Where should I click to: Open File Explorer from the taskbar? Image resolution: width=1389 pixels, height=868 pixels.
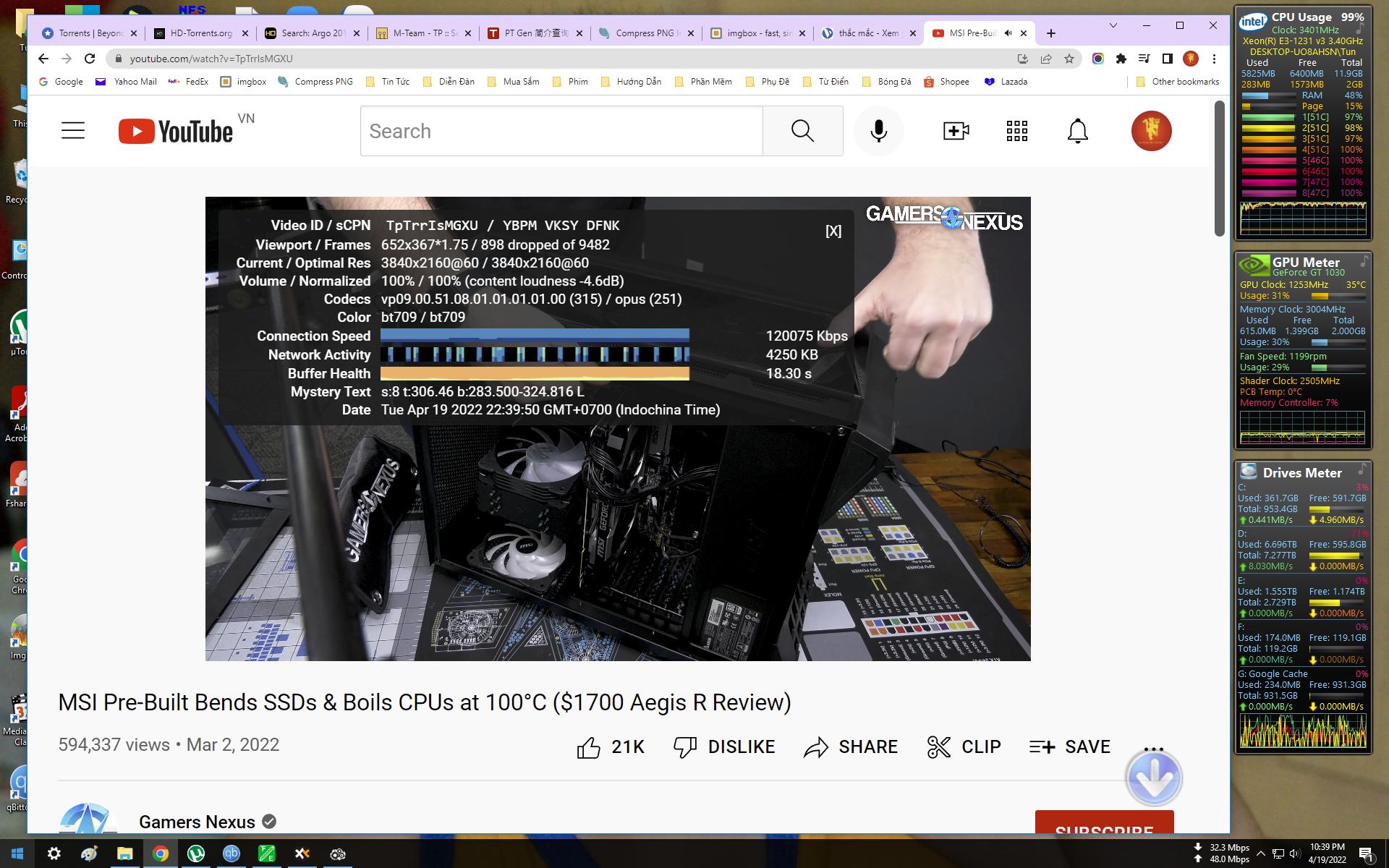pos(124,854)
